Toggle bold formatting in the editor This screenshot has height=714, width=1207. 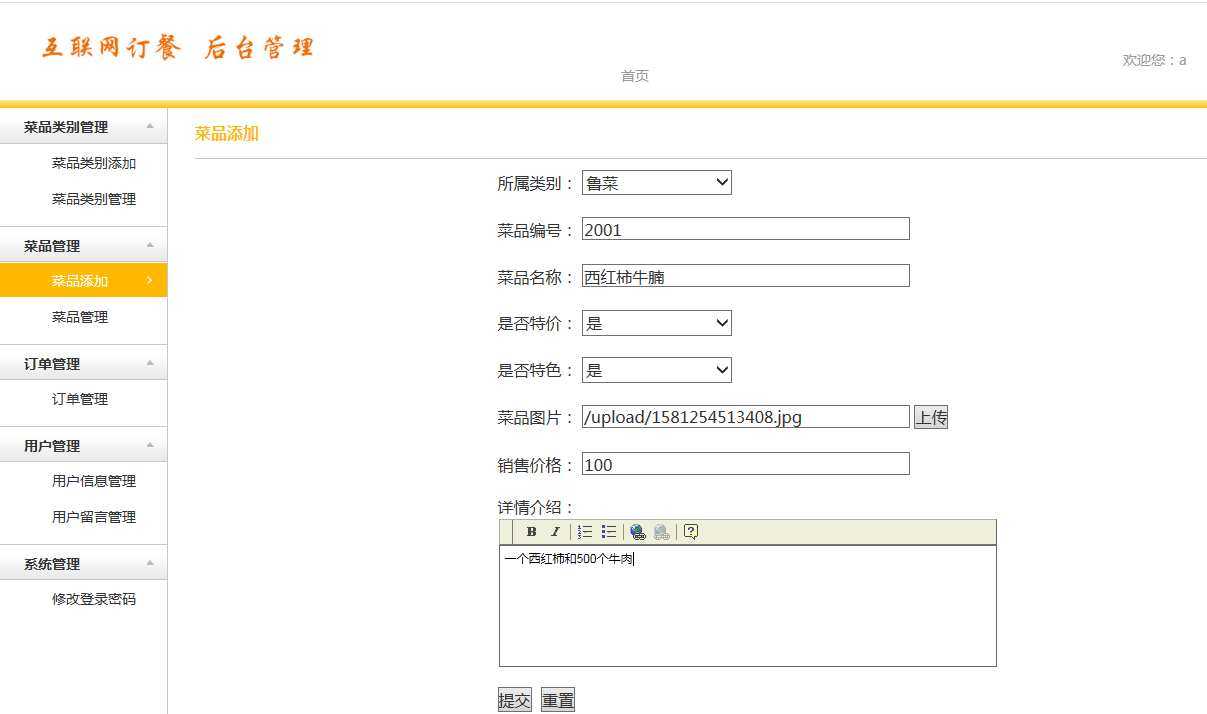(x=532, y=532)
